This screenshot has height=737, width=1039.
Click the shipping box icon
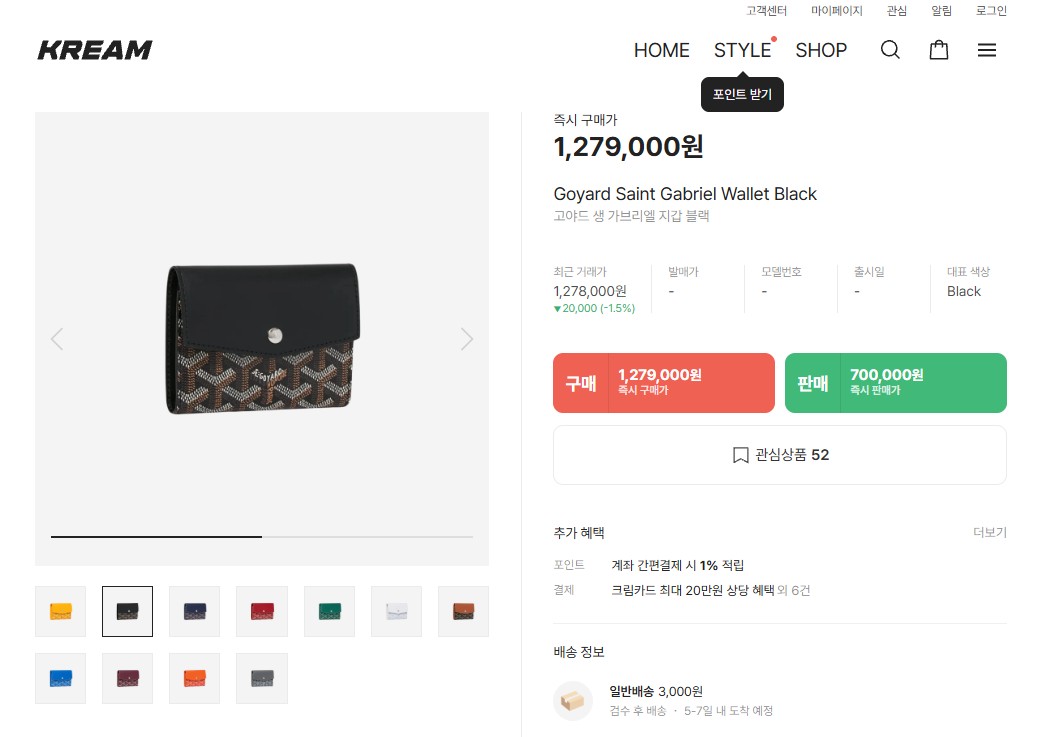573,701
